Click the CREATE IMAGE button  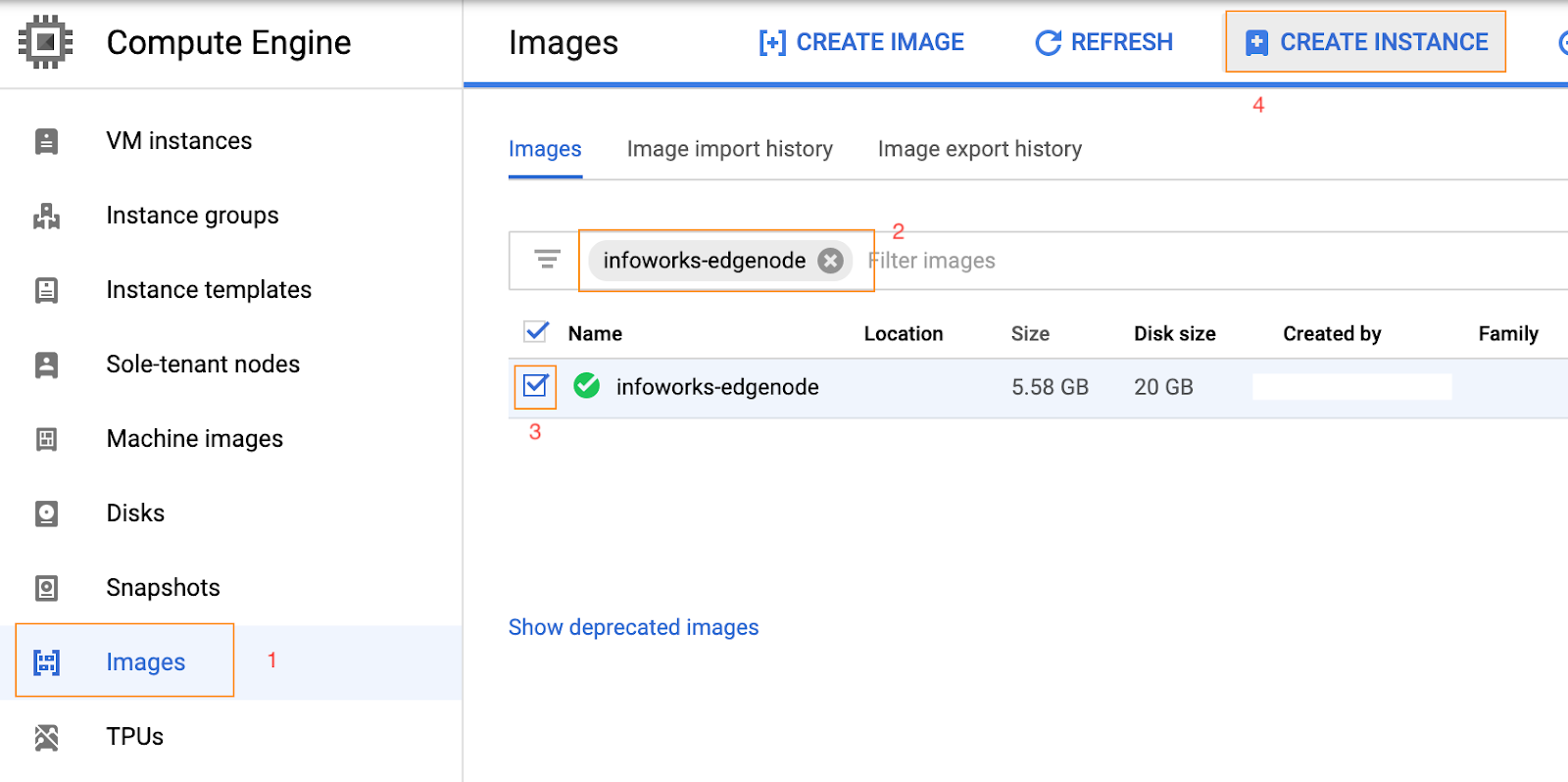tap(861, 42)
